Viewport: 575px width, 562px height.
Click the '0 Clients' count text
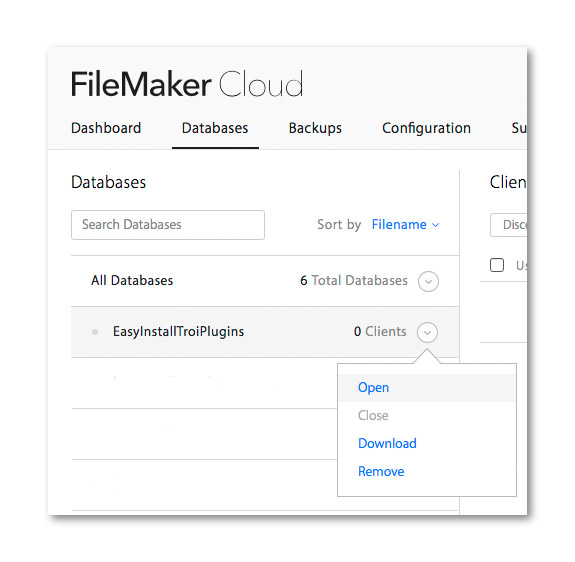pos(380,331)
